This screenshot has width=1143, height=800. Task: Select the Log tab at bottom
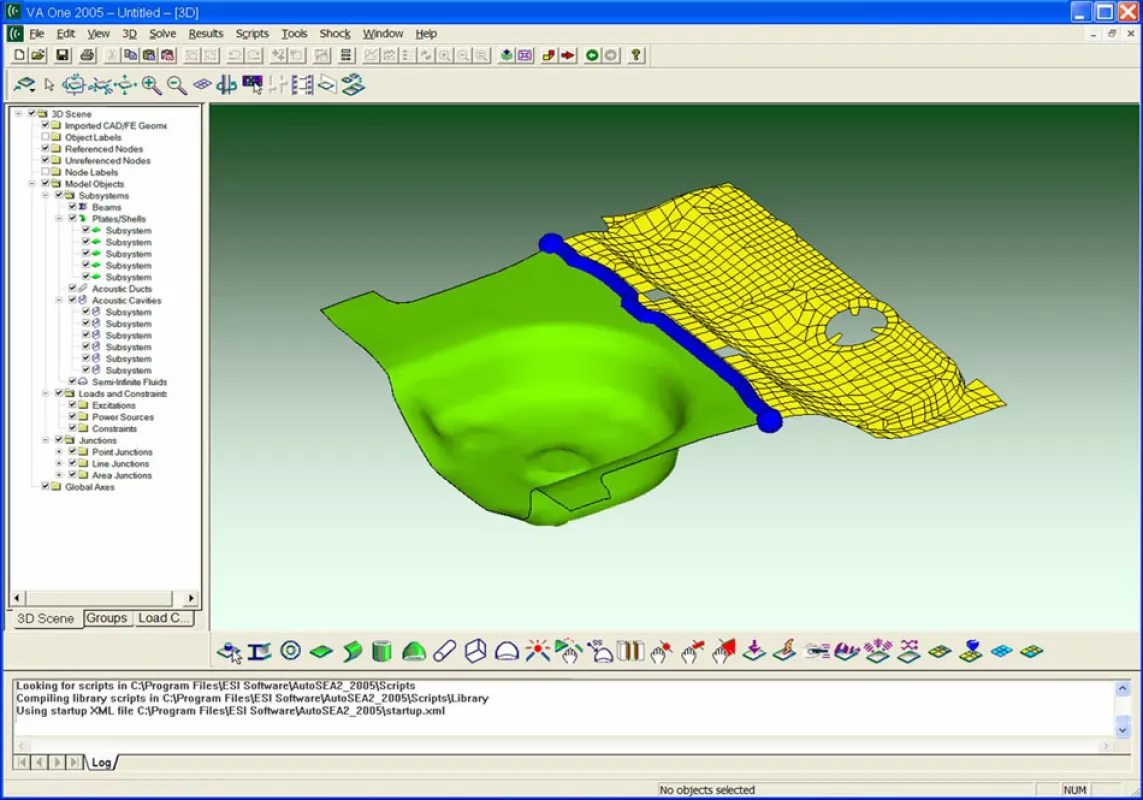click(x=101, y=763)
